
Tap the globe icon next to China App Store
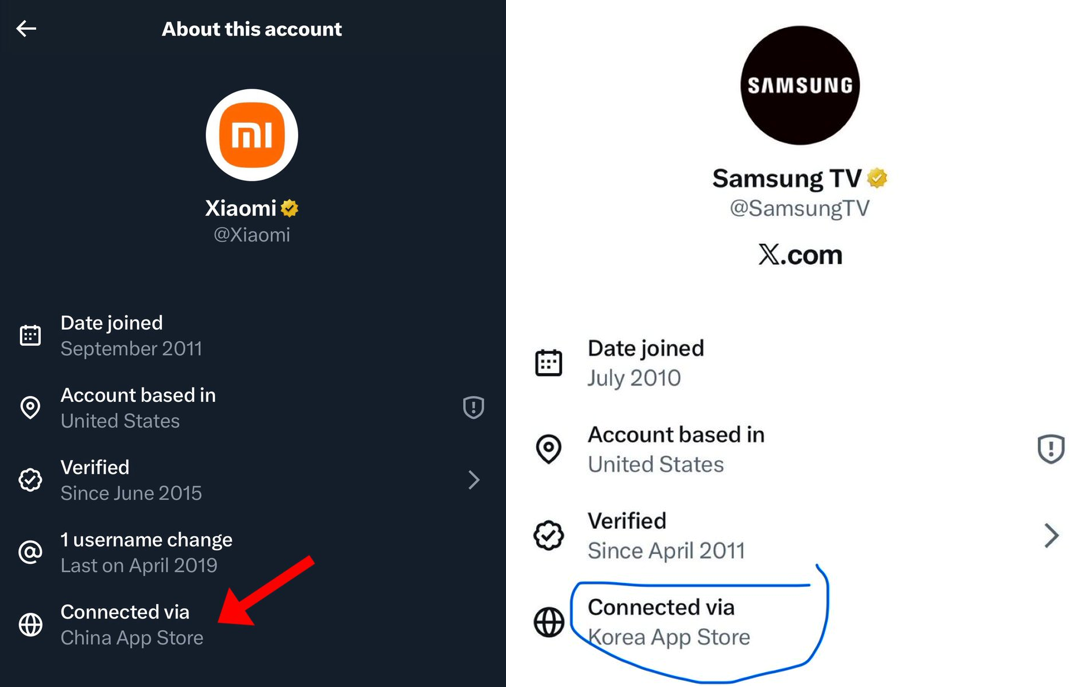tap(31, 625)
